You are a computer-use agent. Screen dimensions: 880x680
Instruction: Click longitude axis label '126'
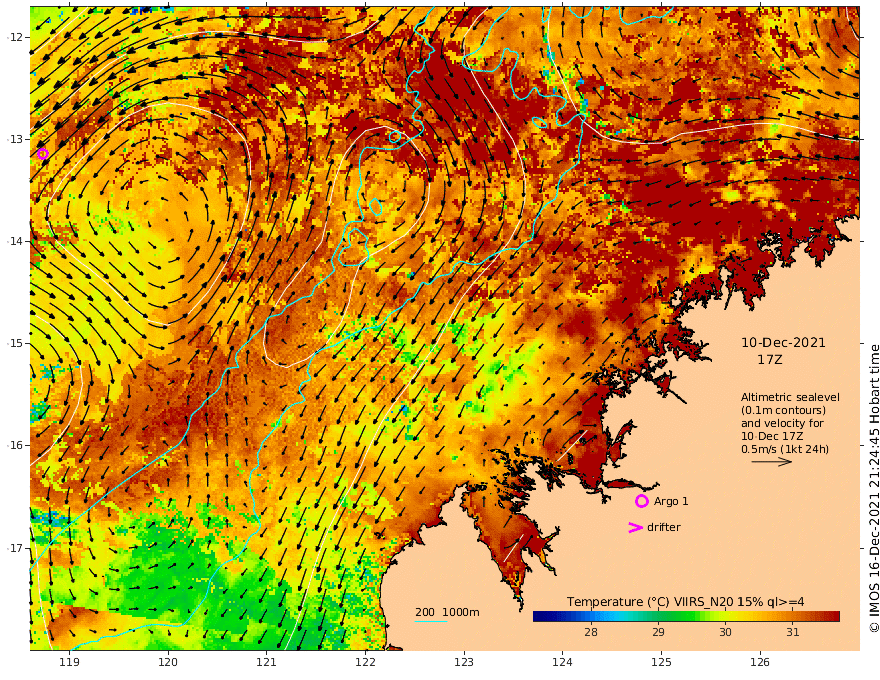(x=760, y=662)
